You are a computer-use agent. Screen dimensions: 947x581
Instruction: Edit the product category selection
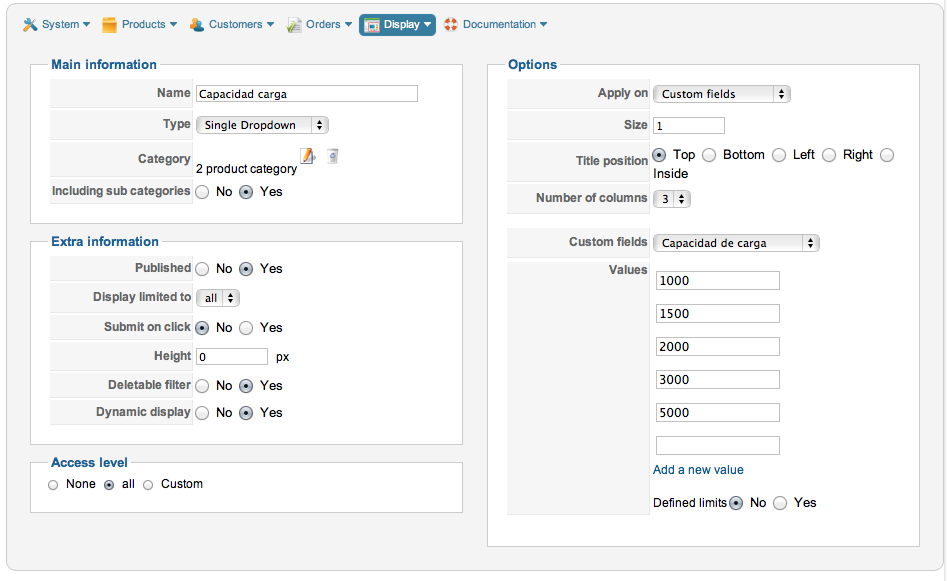pos(308,156)
